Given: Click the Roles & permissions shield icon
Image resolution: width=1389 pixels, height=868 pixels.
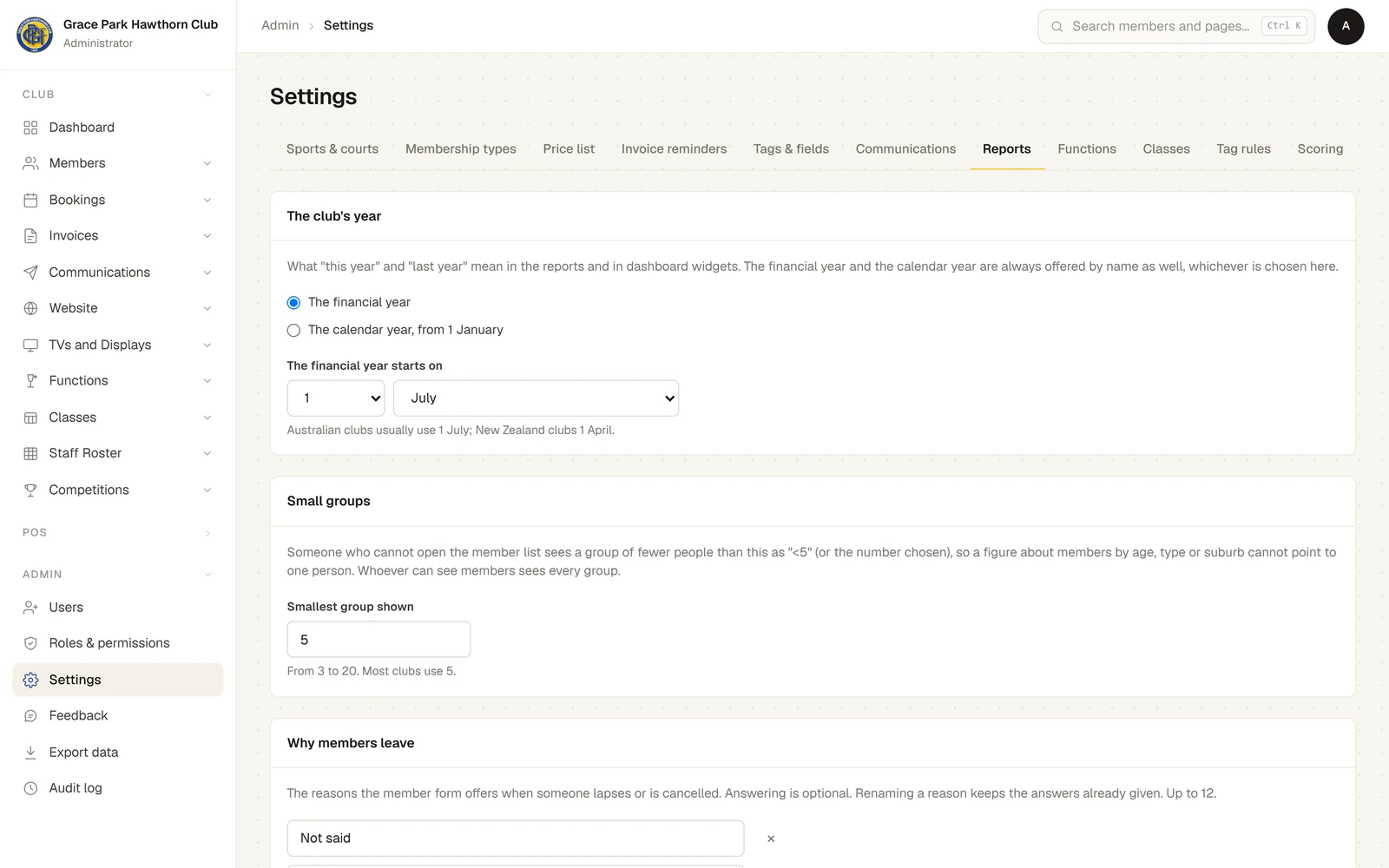Looking at the screenshot, I should pos(30,643).
